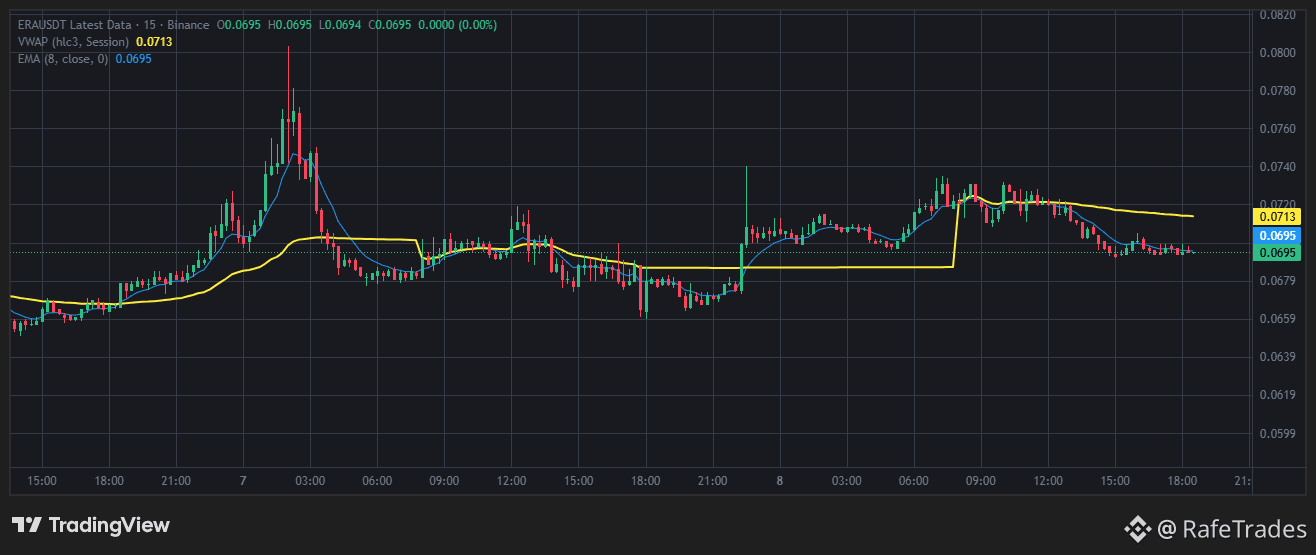Click the close price C0.0695 in legend
This screenshot has height=555, width=1316.
click(x=388, y=25)
